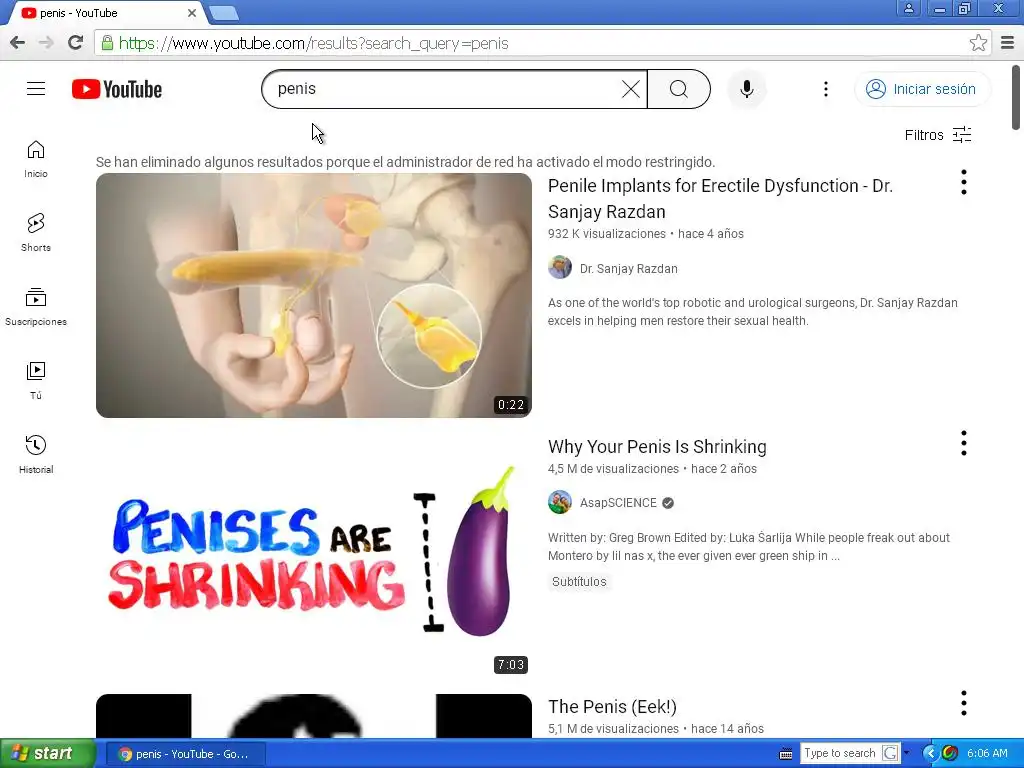Click the page vertical scrollbar thumb
Viewport: 1024px width, 768px height.
click(1016, 97)
